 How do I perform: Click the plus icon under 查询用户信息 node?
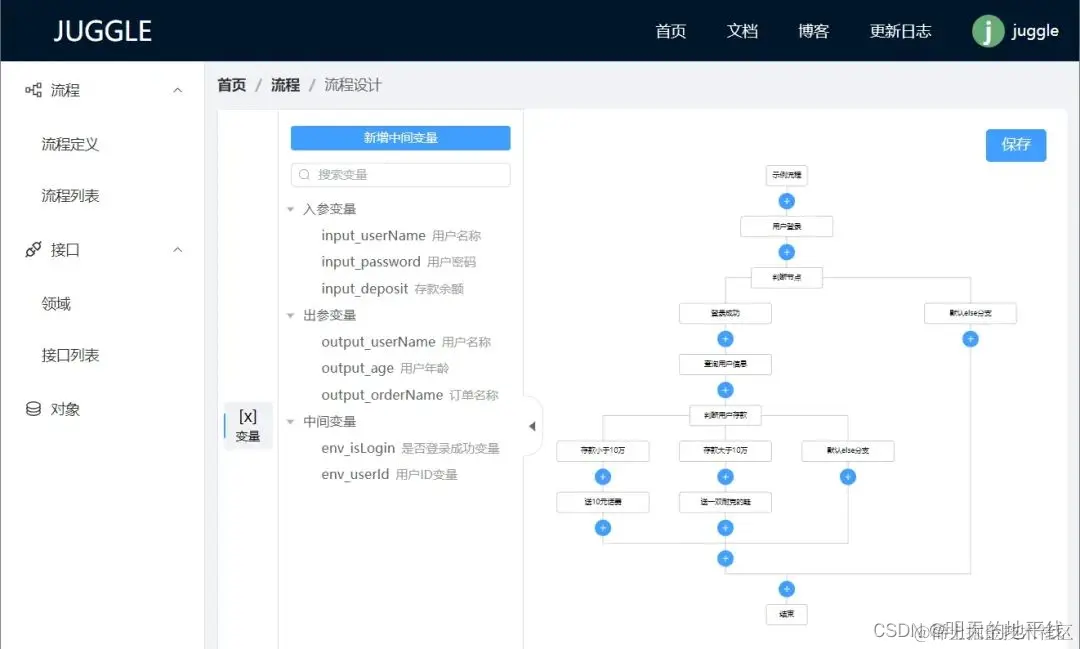point(725,389)
